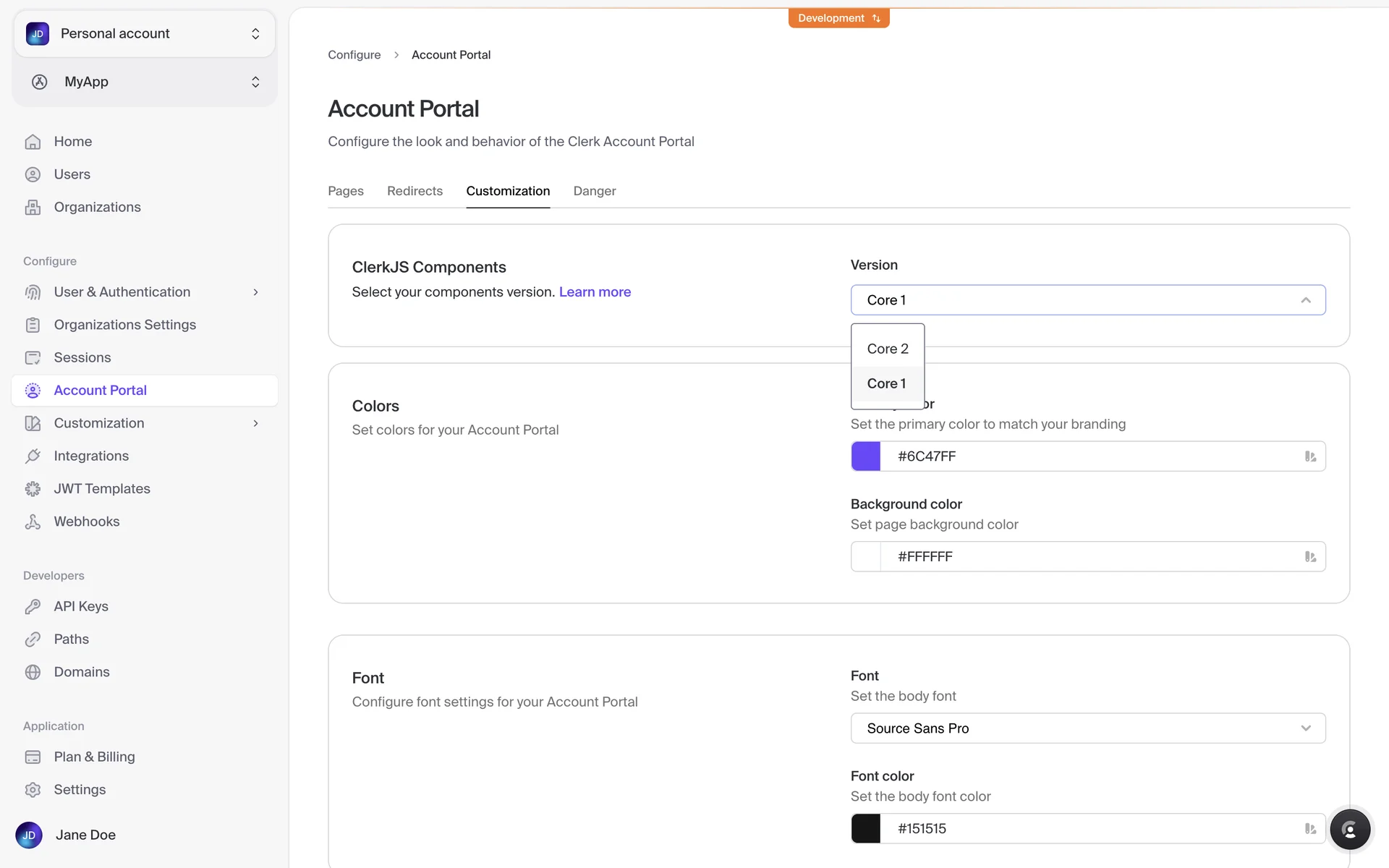Expand User & Authentication submenu
The height and width of the screenshot is (868, 1389).
255,292
